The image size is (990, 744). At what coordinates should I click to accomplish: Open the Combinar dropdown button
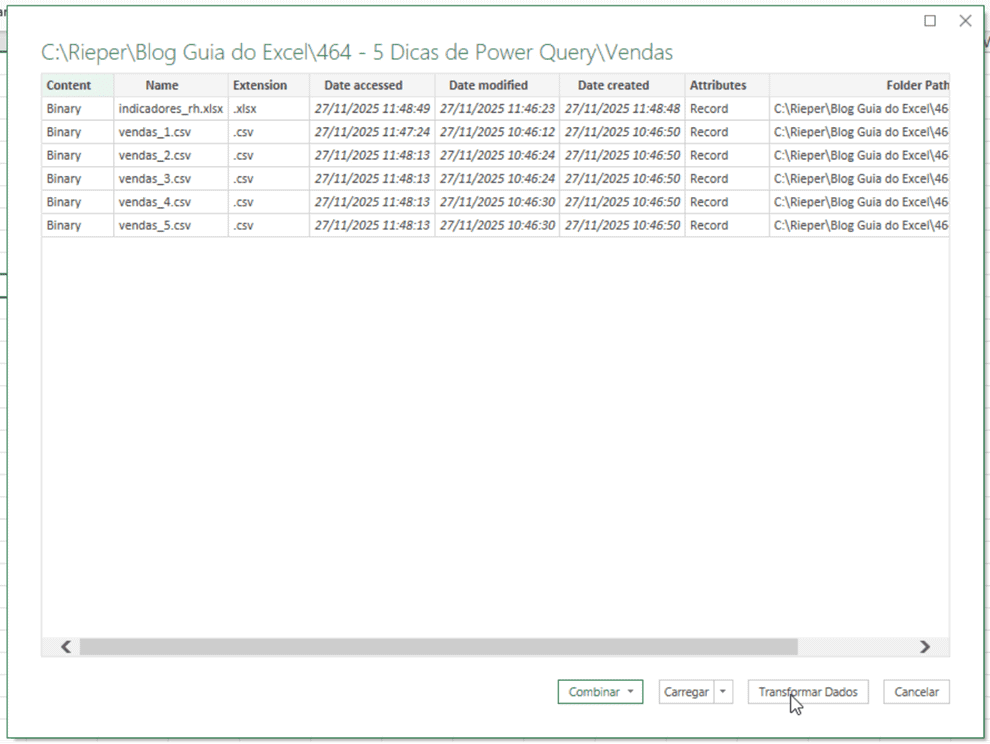[601, 692]
